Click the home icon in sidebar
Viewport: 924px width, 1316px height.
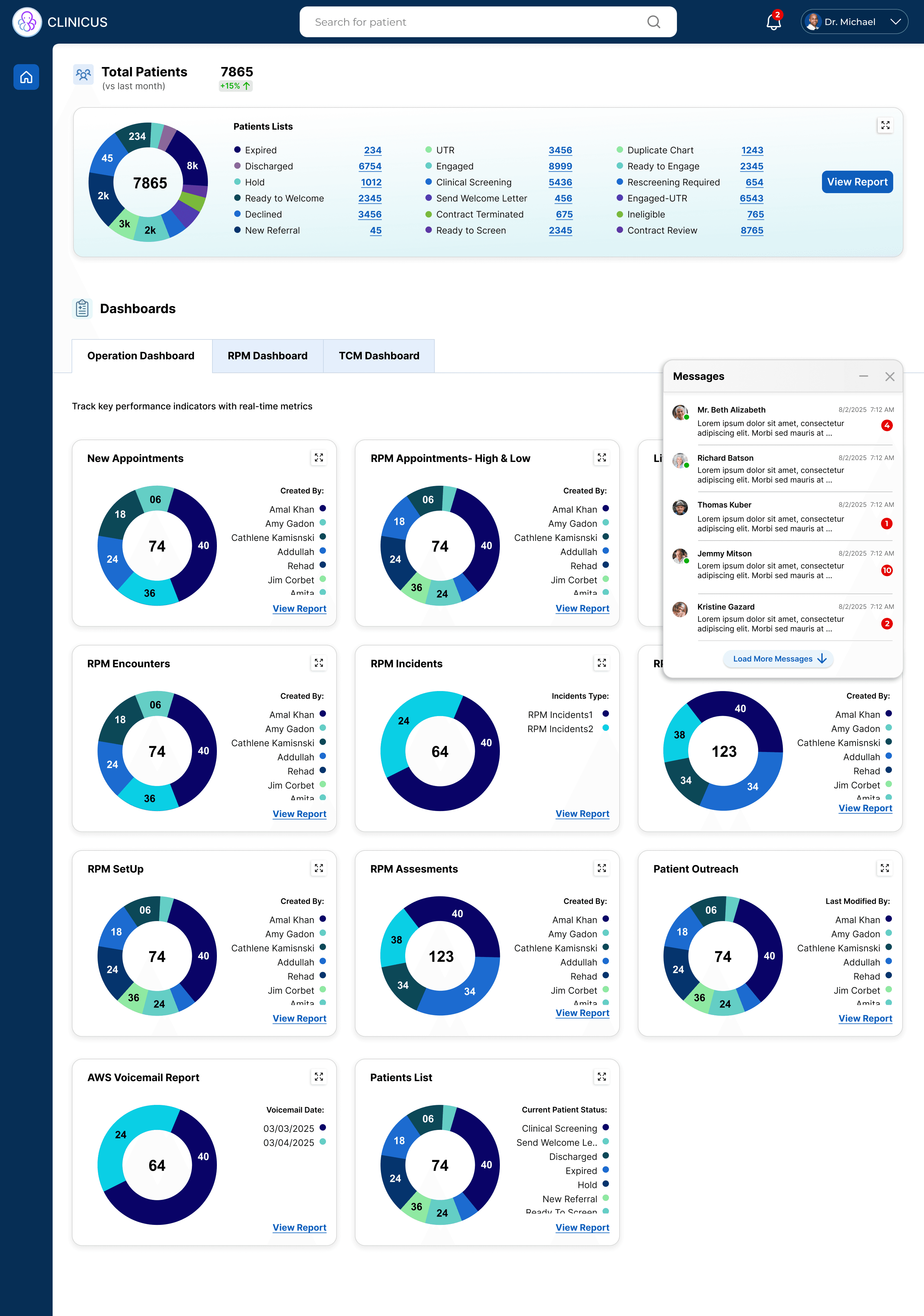pyautogui.click(x=26, y=77)
